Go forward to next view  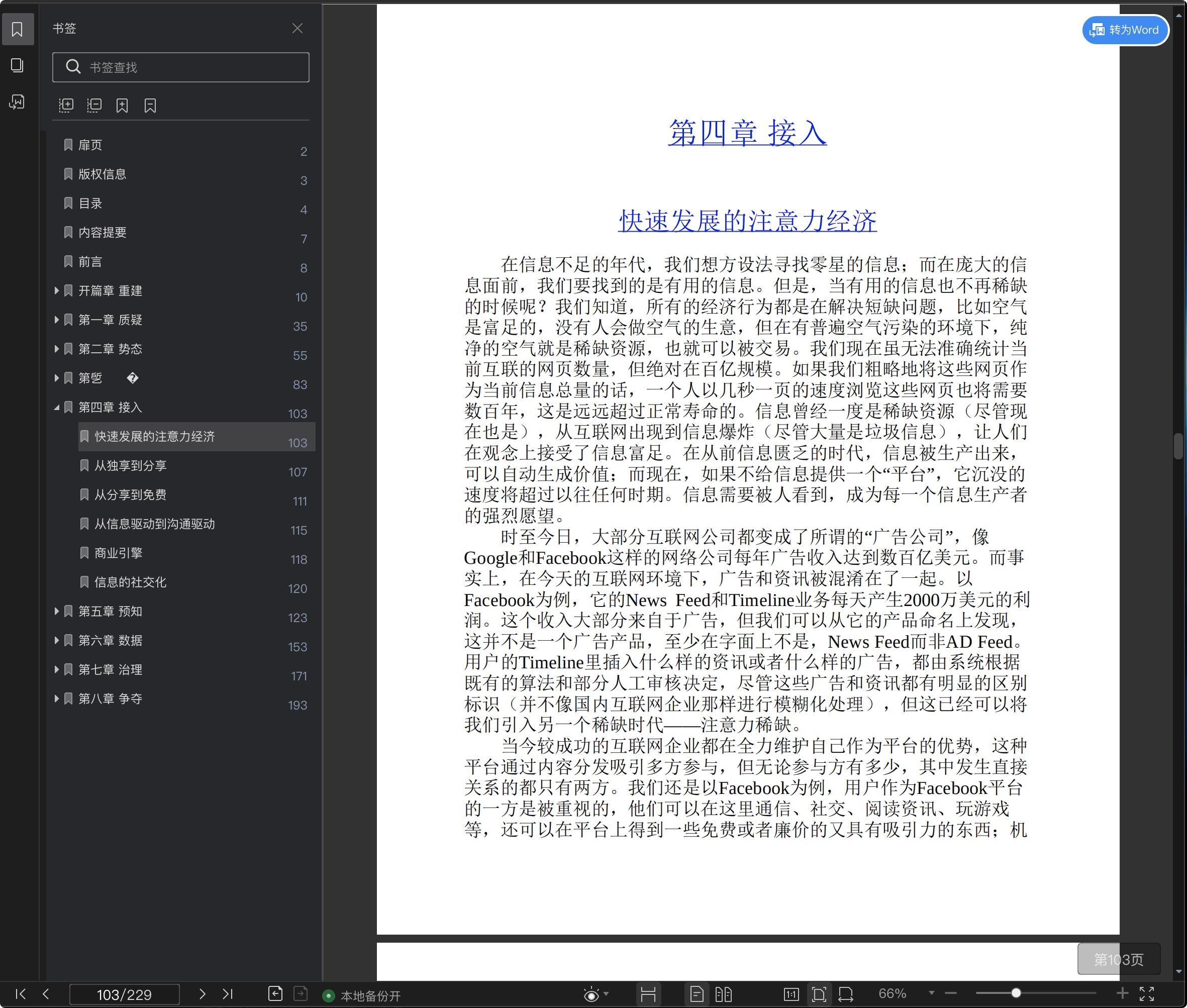301,994
